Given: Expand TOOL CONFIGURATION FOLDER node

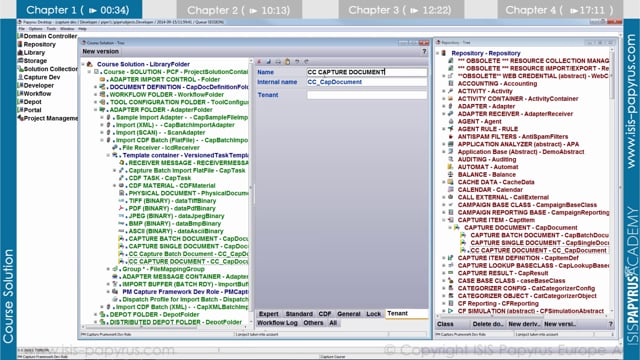Looking at the screenshot, I should (x=96, y=102).
